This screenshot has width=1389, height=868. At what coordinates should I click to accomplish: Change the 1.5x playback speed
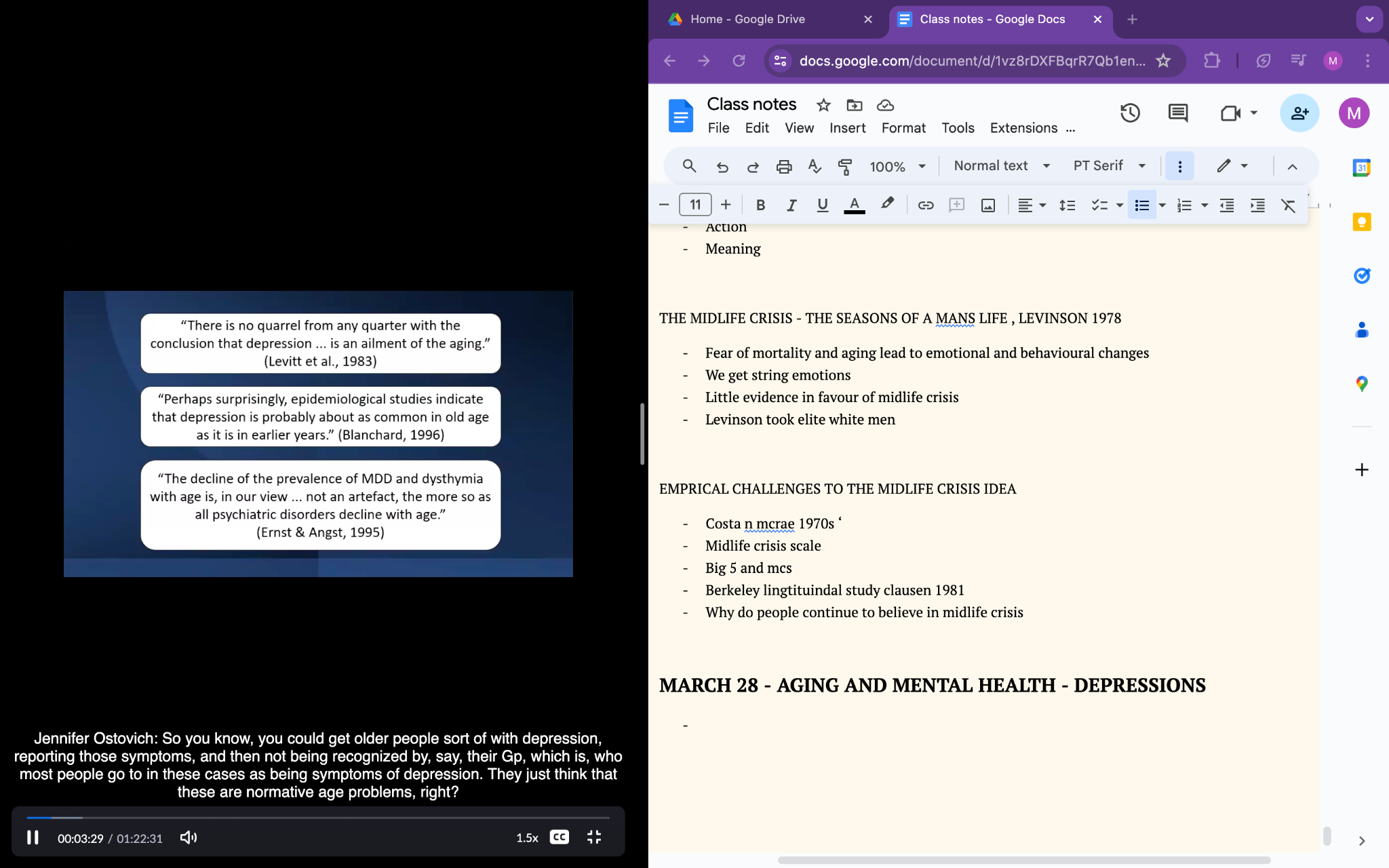point(527,838)
